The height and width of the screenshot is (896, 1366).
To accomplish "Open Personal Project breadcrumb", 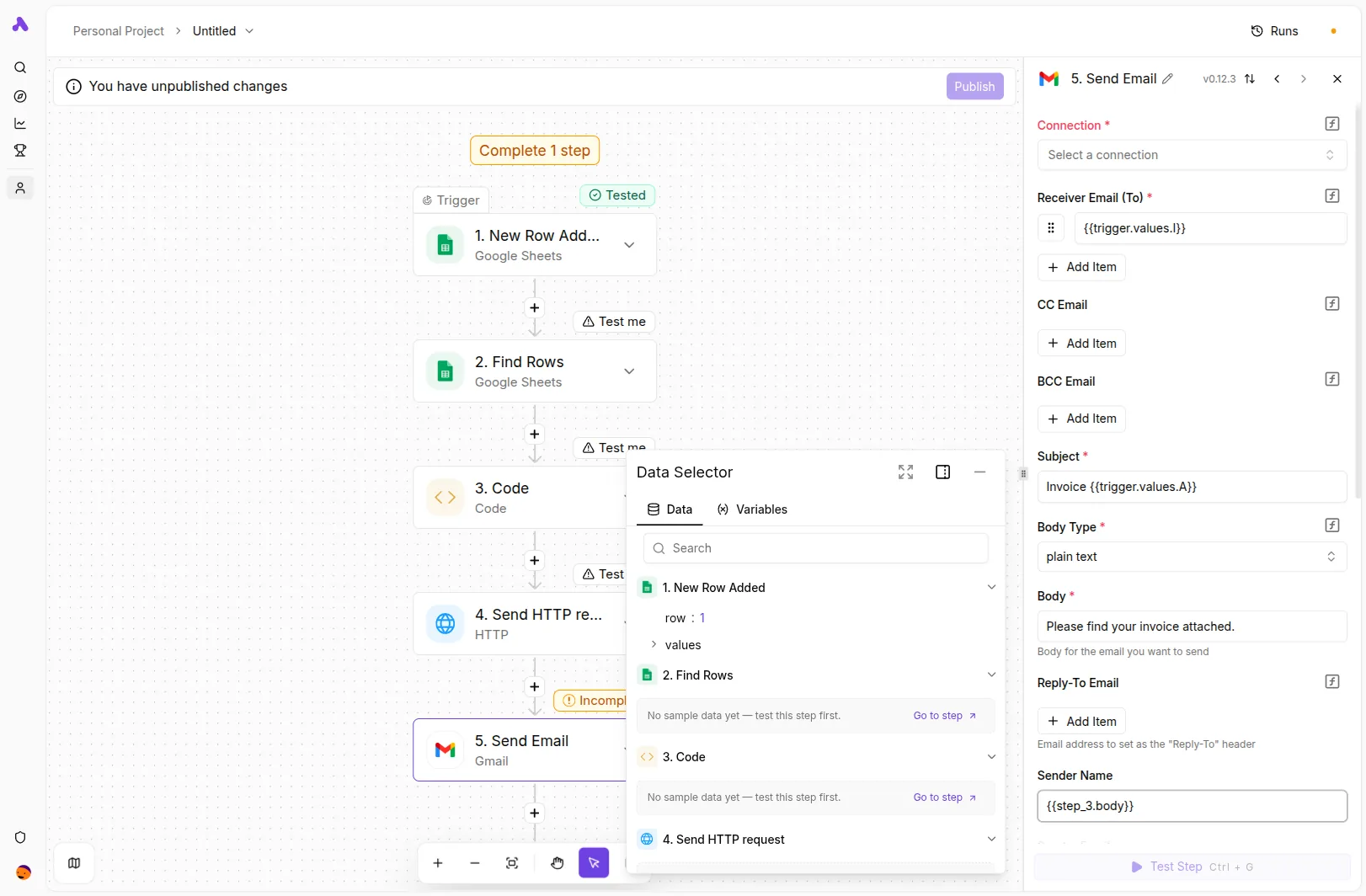I will [x=119, y=31].
